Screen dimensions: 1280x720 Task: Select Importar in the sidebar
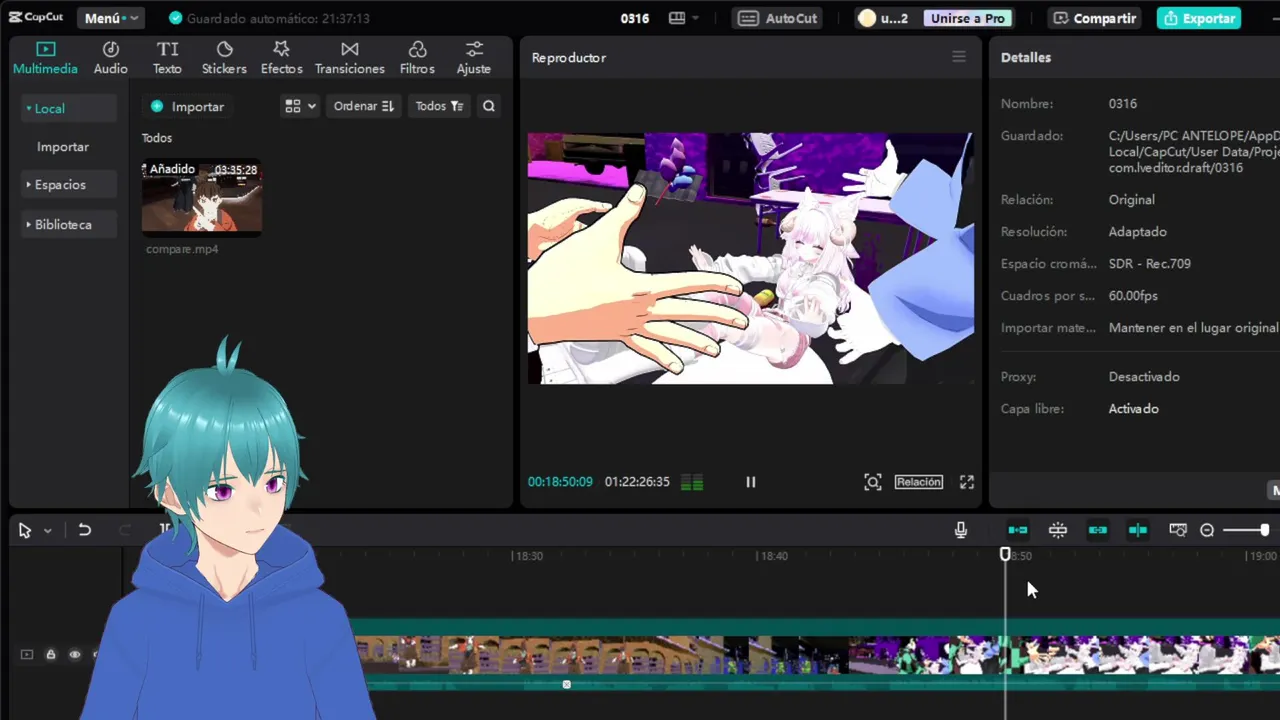(x=63, y=146)
